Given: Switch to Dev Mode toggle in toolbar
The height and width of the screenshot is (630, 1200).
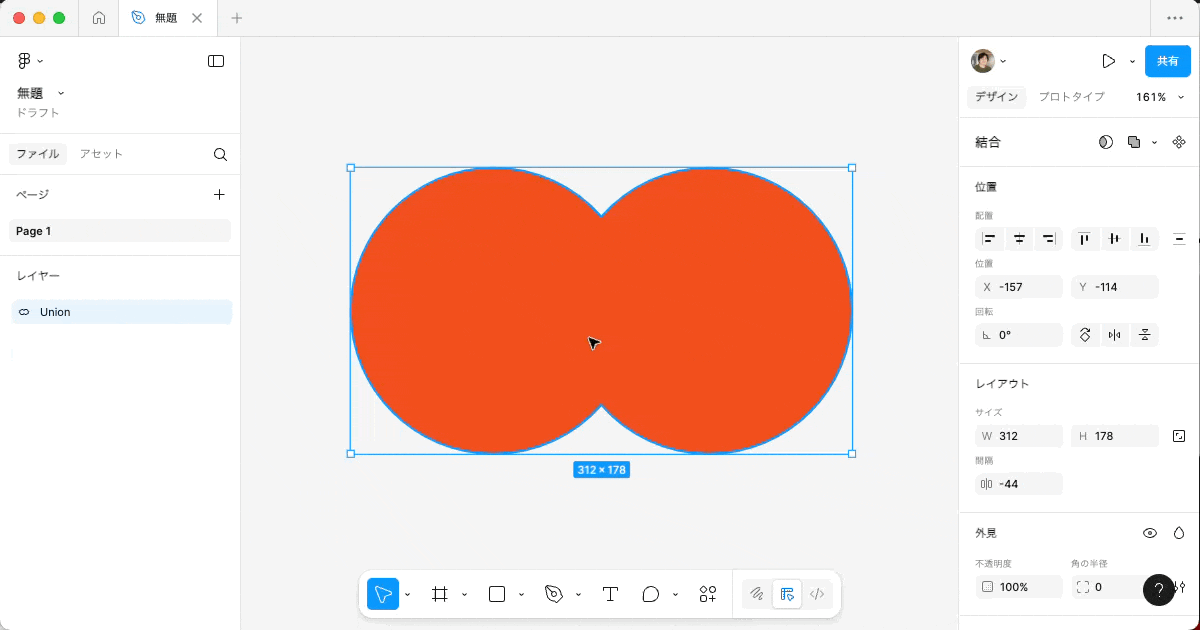Looking at the screenshot, I should (x=816, y=594).
